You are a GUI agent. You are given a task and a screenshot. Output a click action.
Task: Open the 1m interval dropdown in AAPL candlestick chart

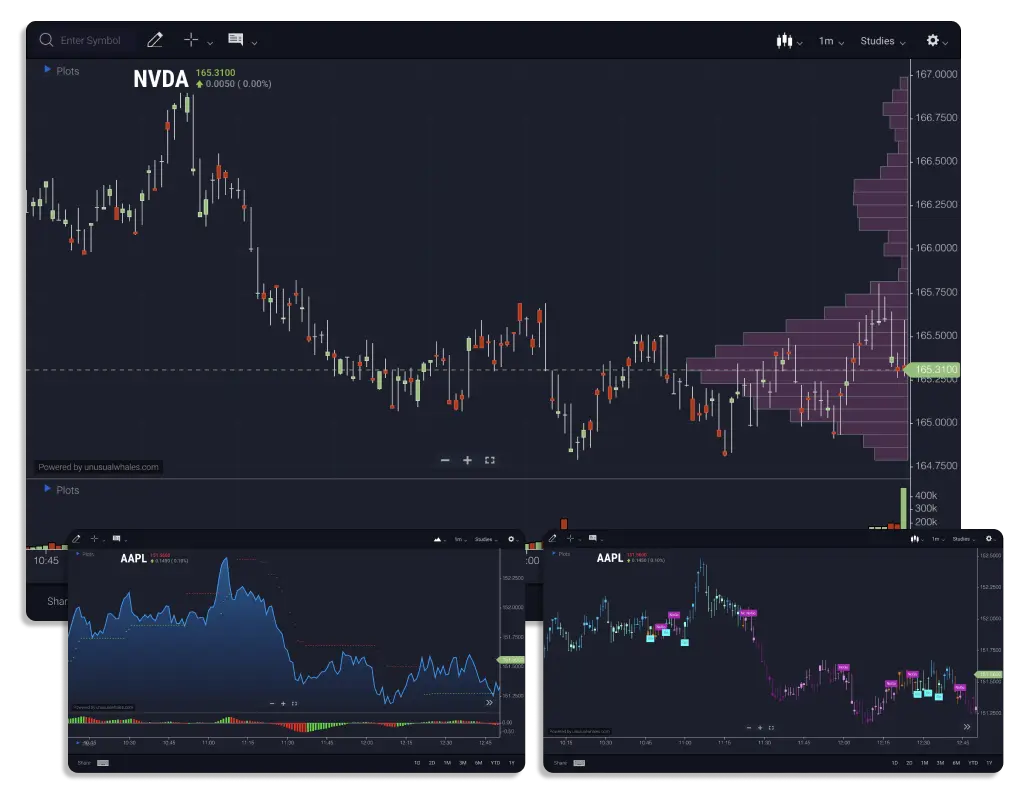coord(938,539)
